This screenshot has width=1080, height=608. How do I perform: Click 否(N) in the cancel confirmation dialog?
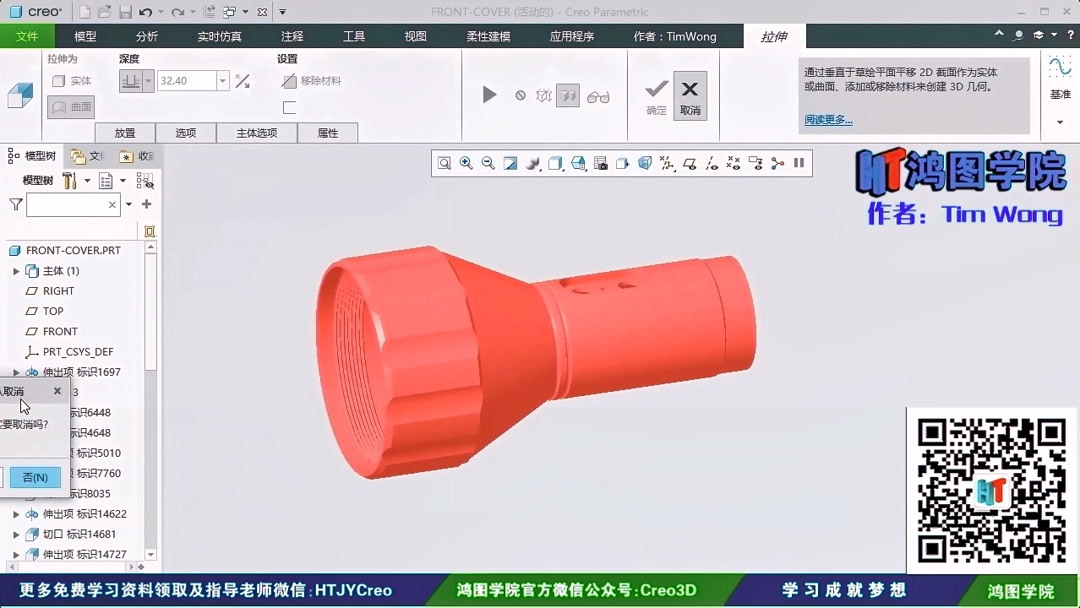[x=33, y=477]
